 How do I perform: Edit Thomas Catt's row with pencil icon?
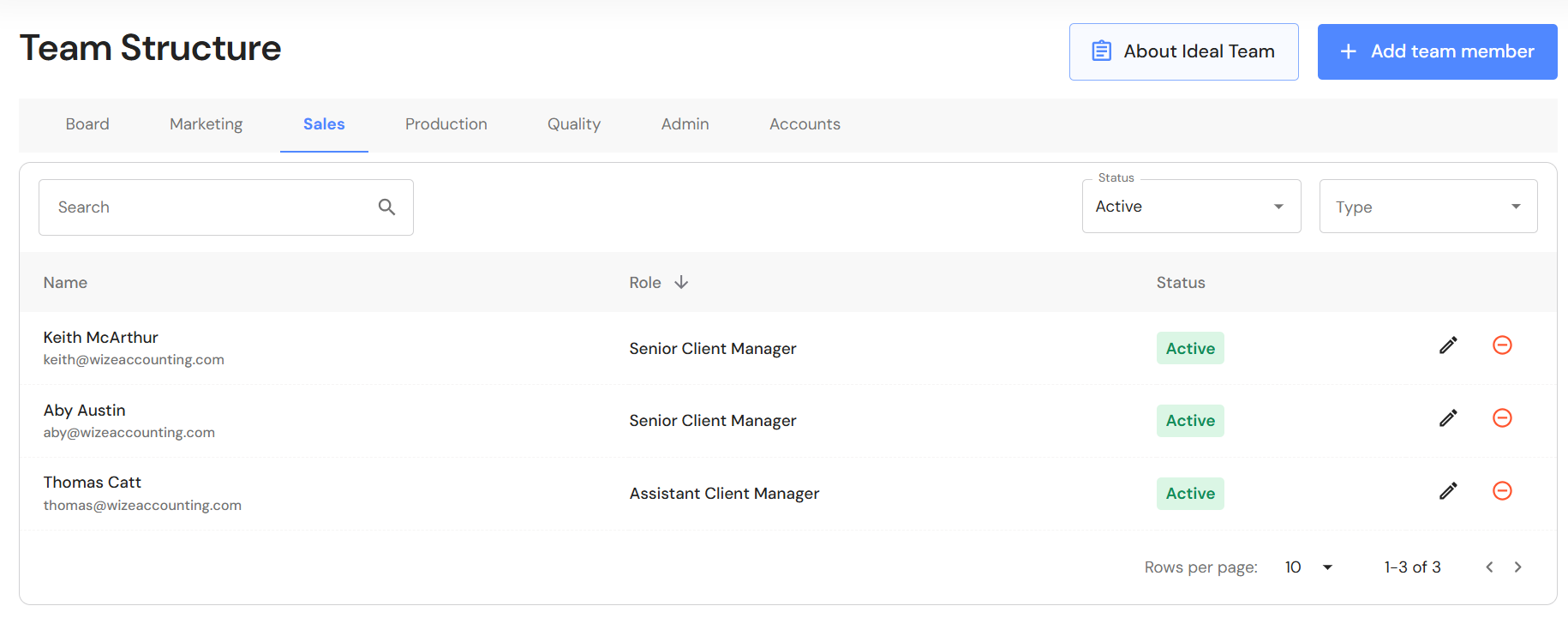coord(1448,491)
